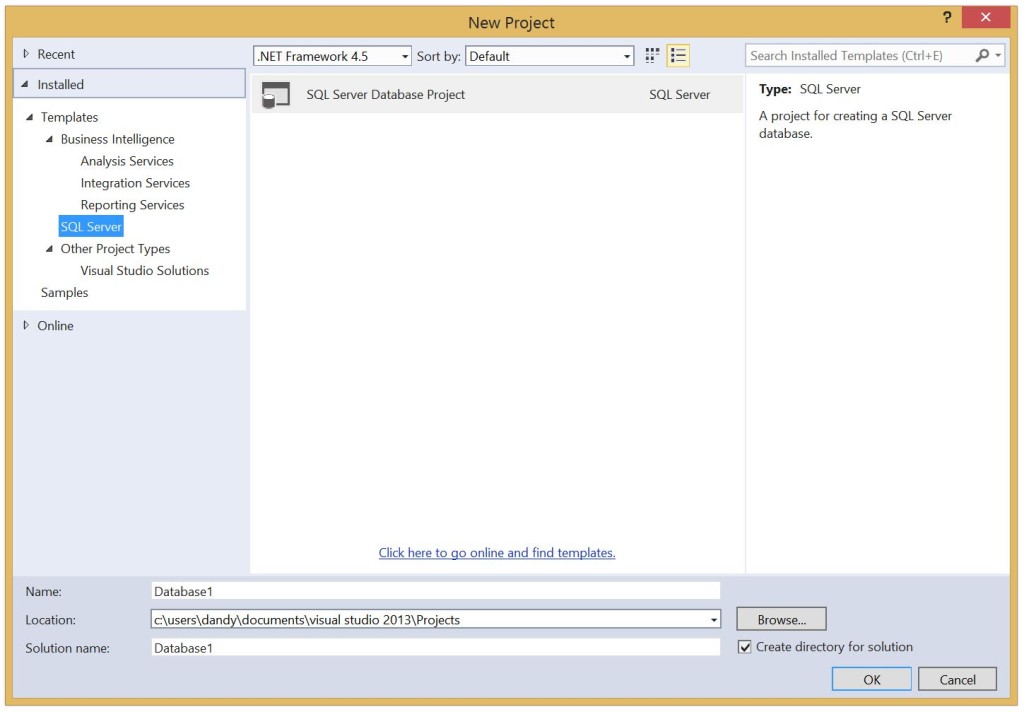1024x712 pixels.
Task: Open the .NET Framework 4.5 dropdown
Action: [332, 56]
